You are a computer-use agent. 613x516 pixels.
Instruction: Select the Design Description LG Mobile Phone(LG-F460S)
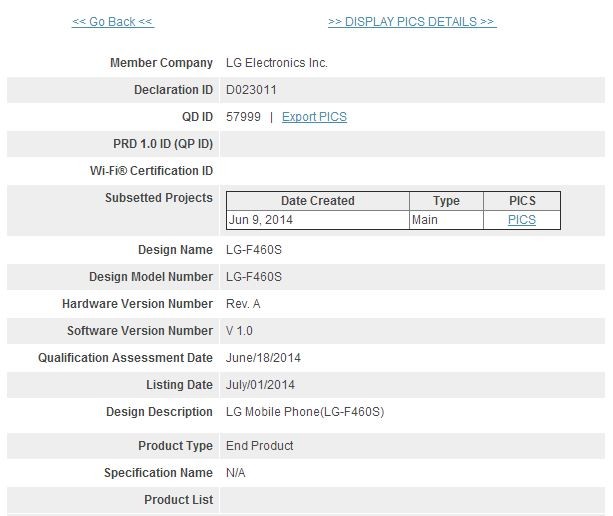point(305,412)
